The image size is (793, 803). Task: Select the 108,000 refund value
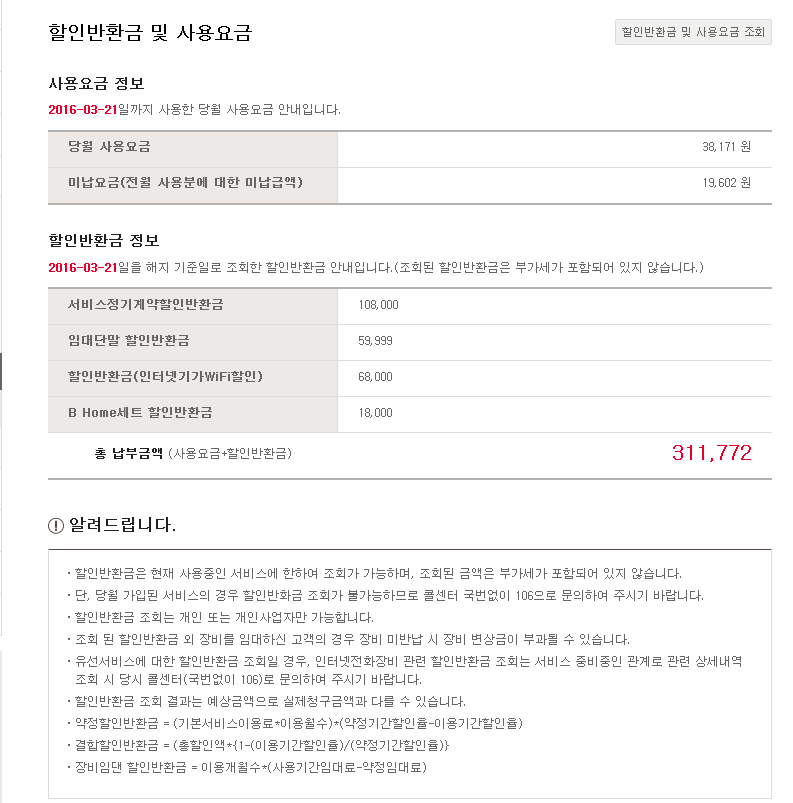tap(378, 305)
